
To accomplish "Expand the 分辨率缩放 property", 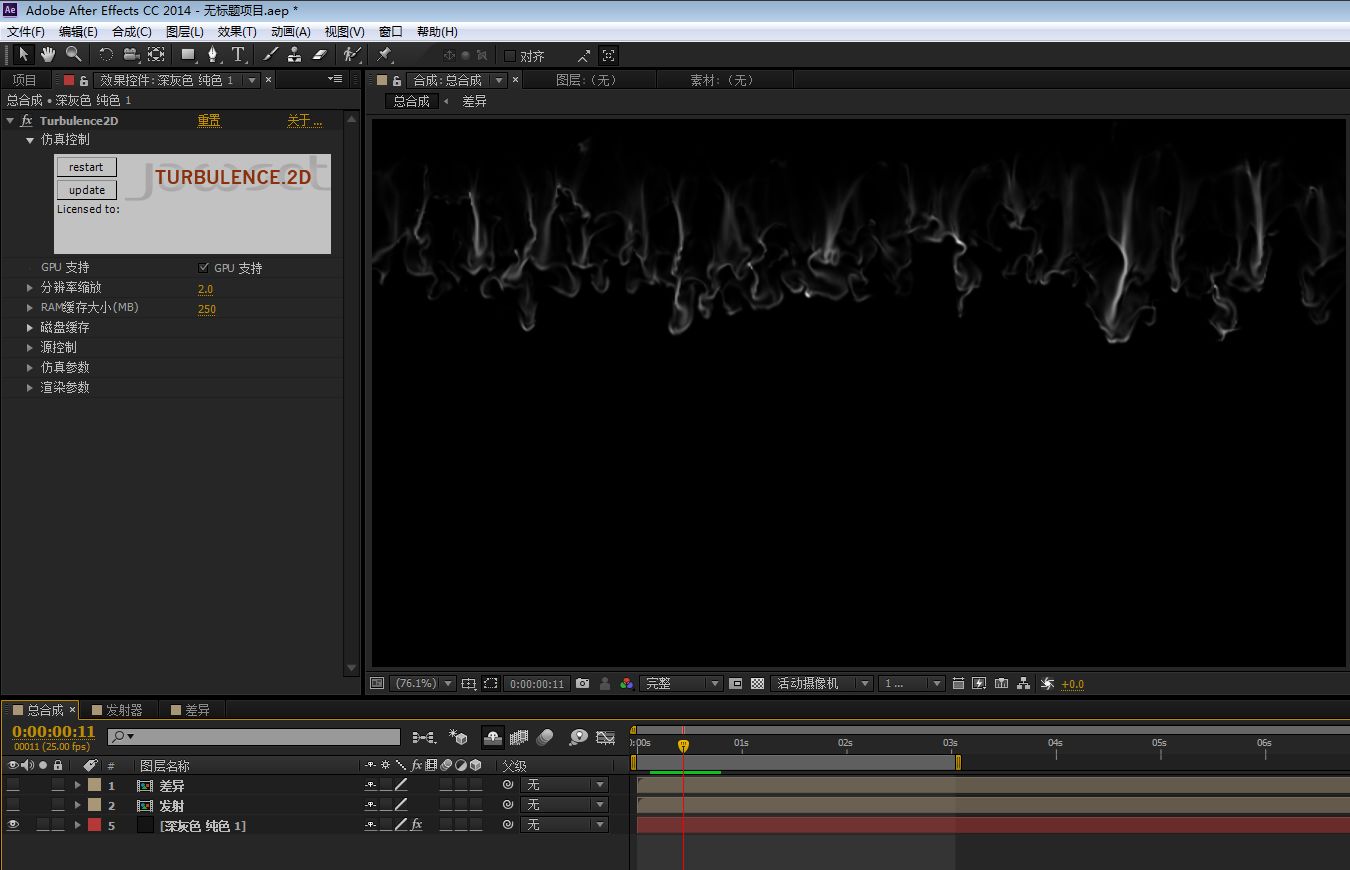I will (30, 288).
